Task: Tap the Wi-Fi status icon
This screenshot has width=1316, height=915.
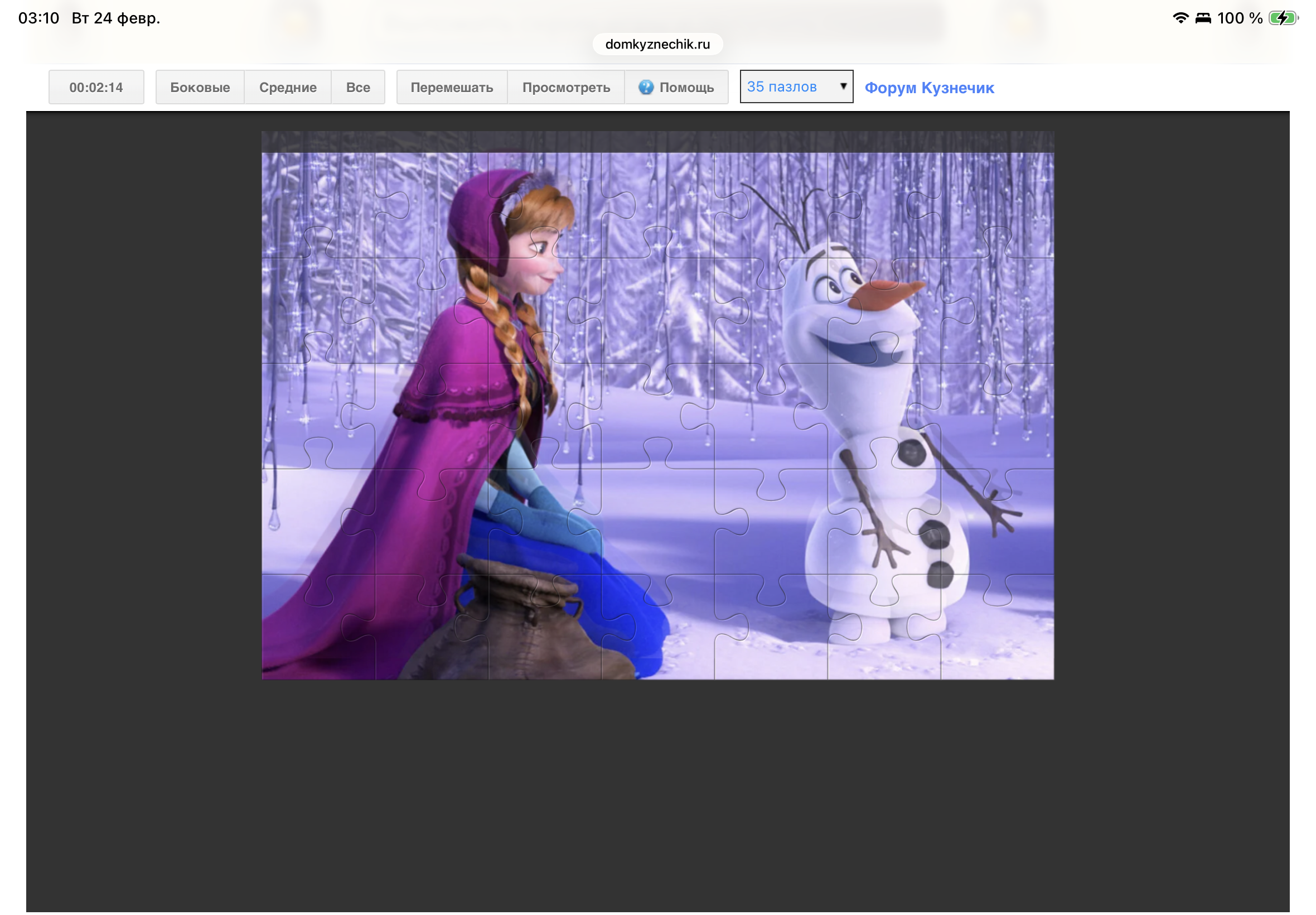Action: tap(1180, 18)
